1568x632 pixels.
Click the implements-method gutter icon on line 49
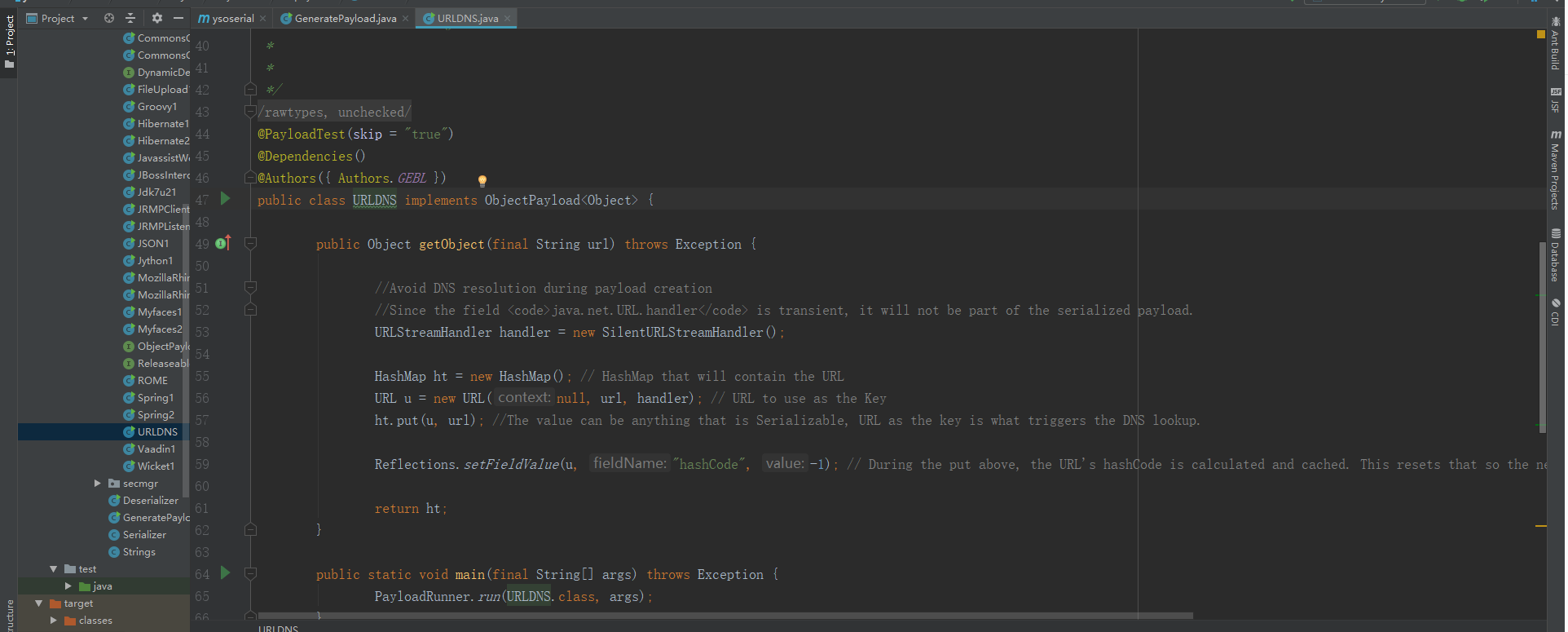click(222, 243)
